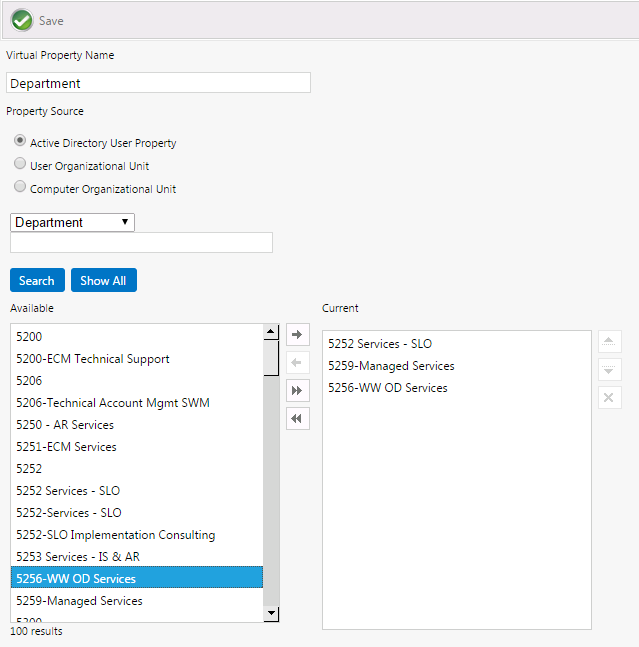Select Computer Organizational Unit radio button
This screenshot has height=647, width=639.
20,187
